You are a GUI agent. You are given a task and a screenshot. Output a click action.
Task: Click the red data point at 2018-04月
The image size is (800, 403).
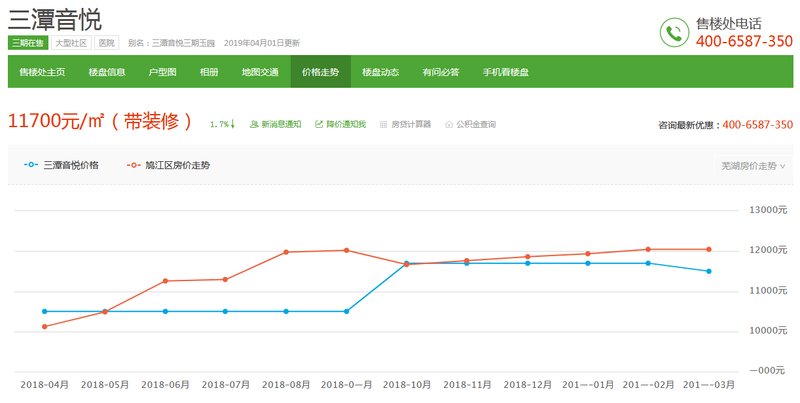(44, 326)
